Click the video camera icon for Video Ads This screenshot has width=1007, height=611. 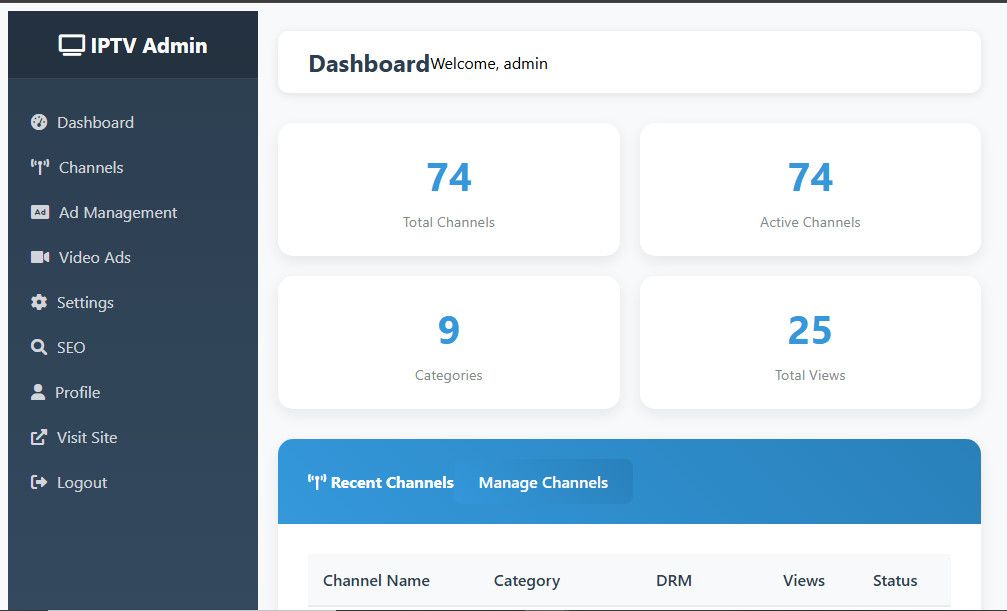click(x=40, y=257)
